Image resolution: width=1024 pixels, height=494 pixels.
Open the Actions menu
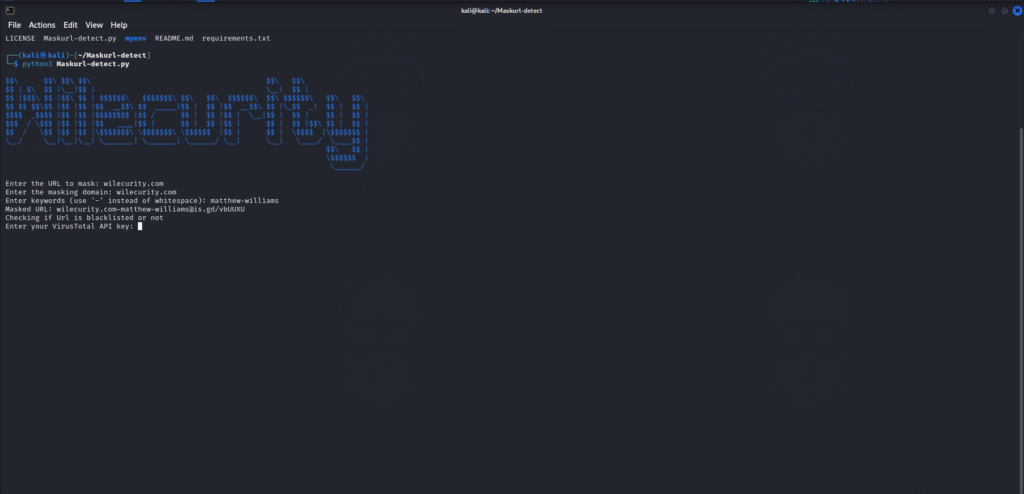[42, 24]
